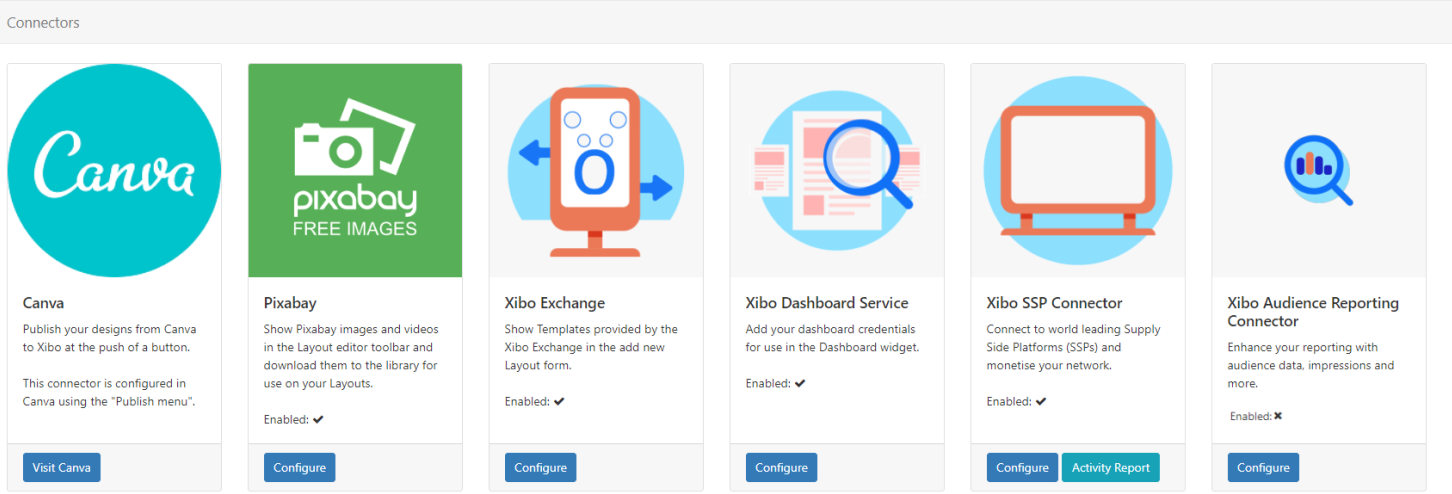Click the Xibo Exchange enabled checkmark
Image resolution: width=1452 pixels, height=494 pixels.
point(559,402)
